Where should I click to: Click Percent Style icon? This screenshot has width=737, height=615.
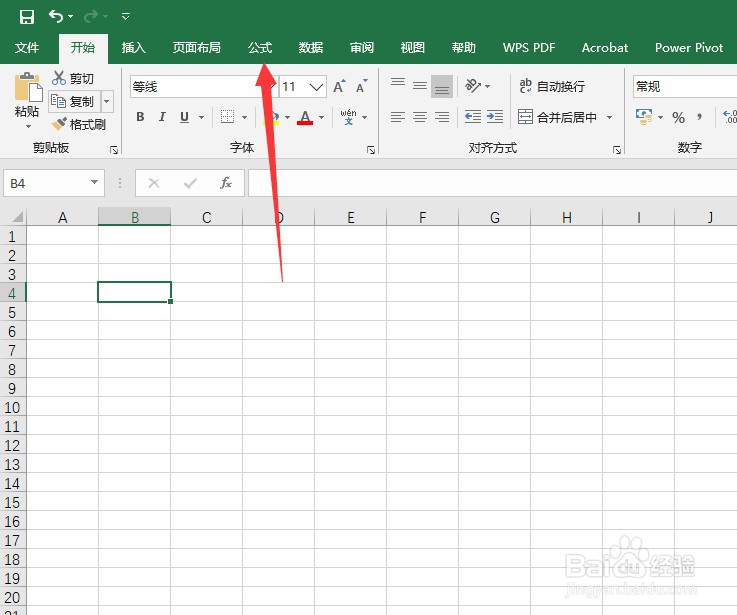pos(678,117)
